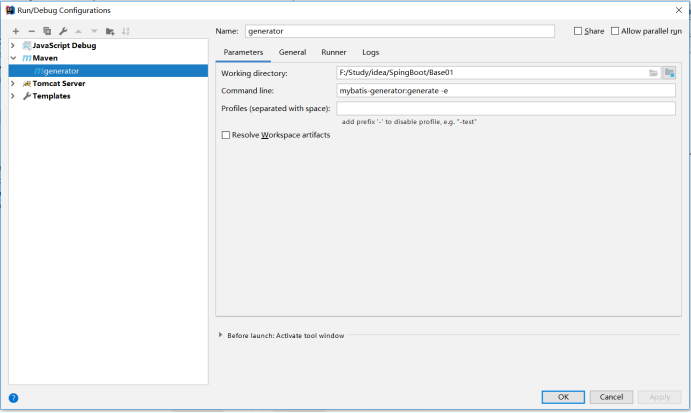691x413 pixels.
Task: Select Templates tree item label
Action: (x=51, y=96)
